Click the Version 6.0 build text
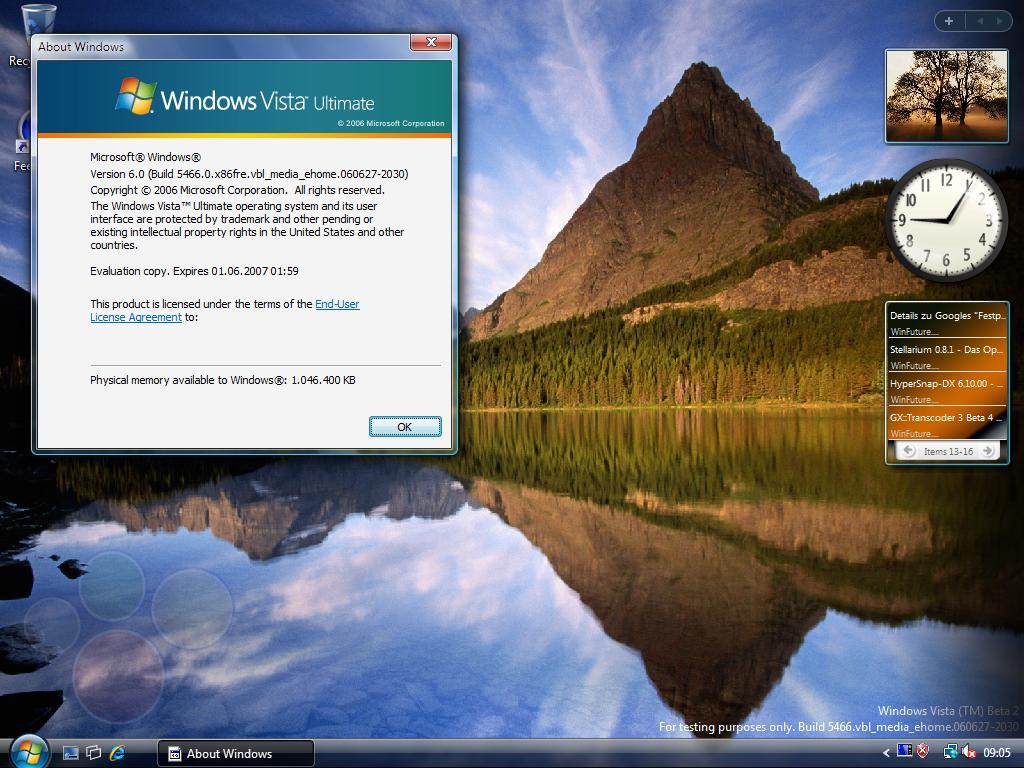1024x768 pixels. point(249,174)
